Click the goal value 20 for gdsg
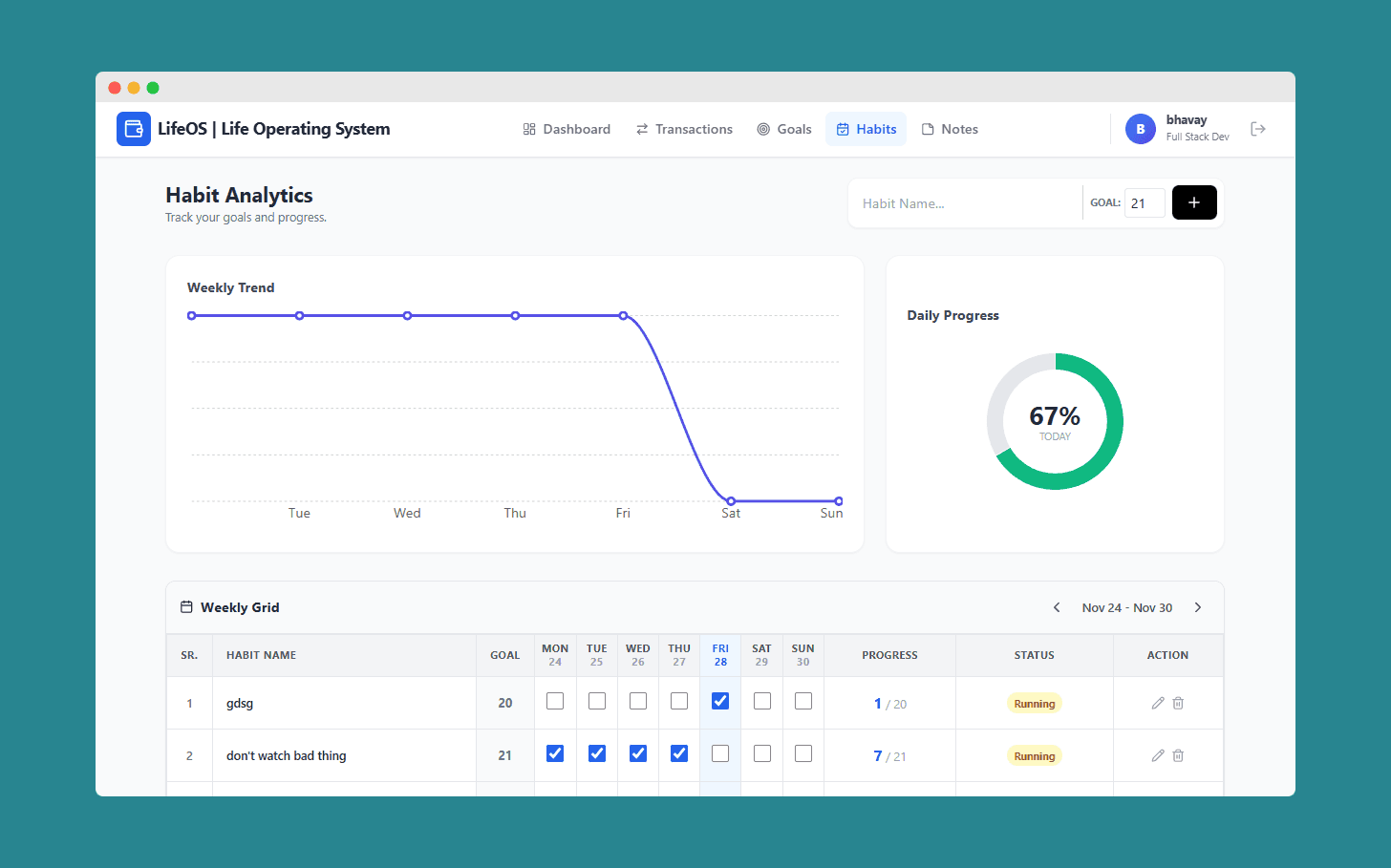Viewport: 1391px width, 868px height. (505, 703)
